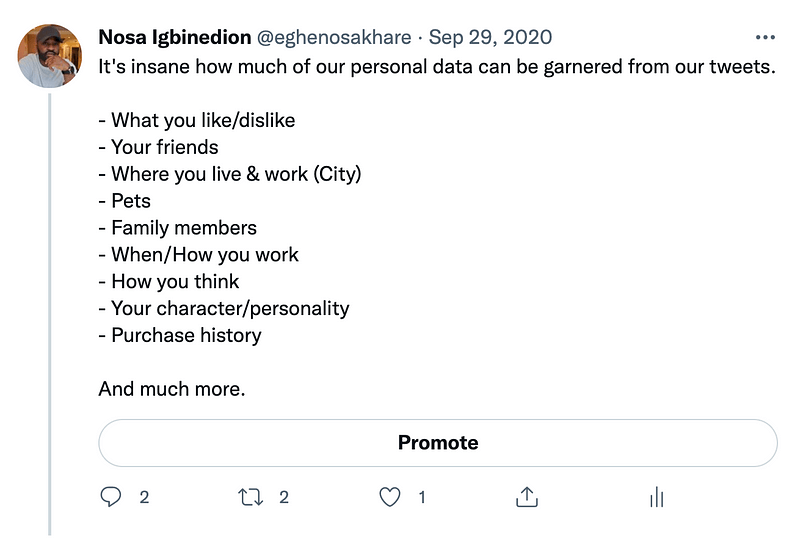Click the tweet's first sentence about personal data
Viewport: 800px width, 541px height.
click(437, 66)
